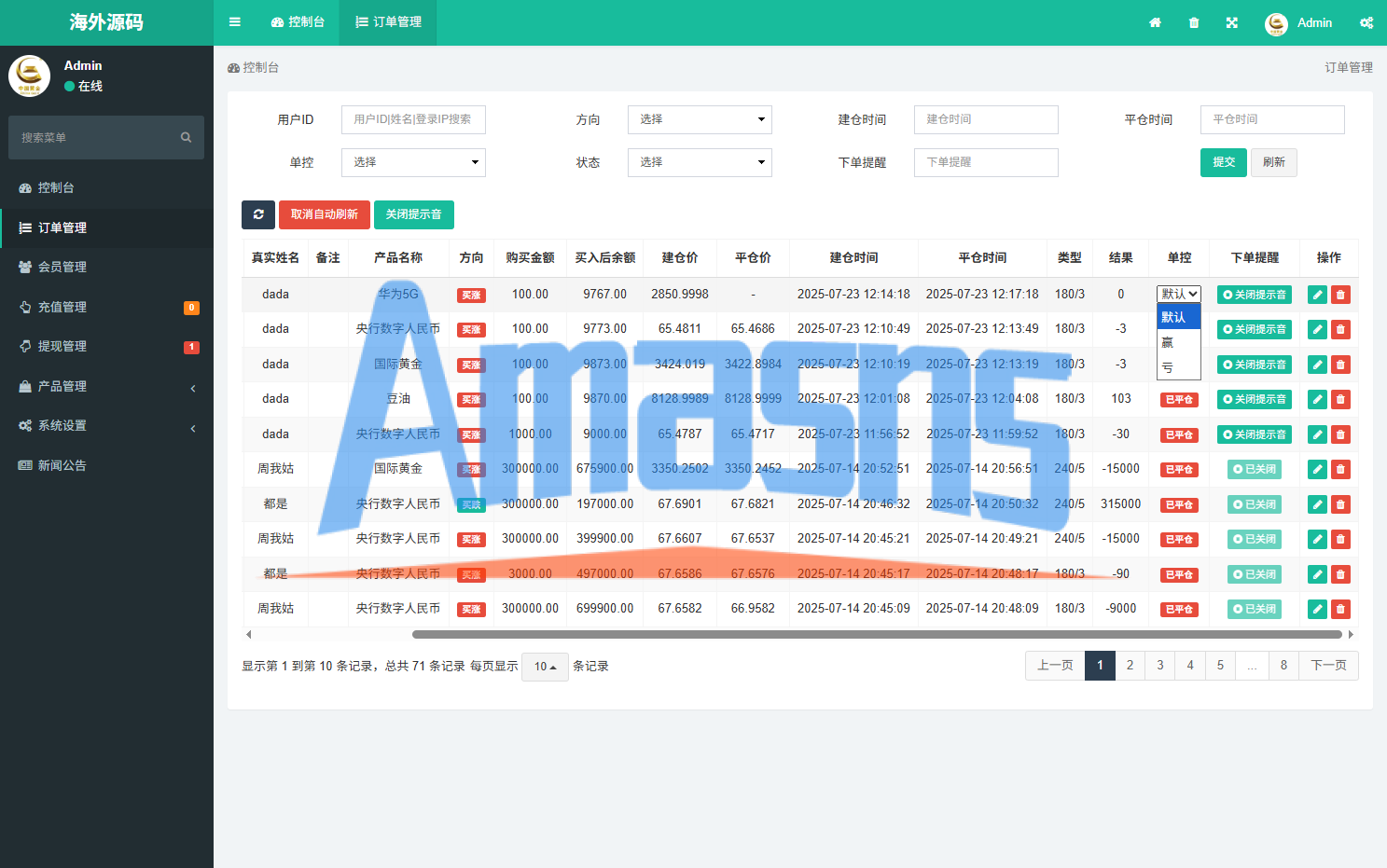Click the hamburger menu toggle icon
This screenshot has width=1387, height=868.
(235, 22)
